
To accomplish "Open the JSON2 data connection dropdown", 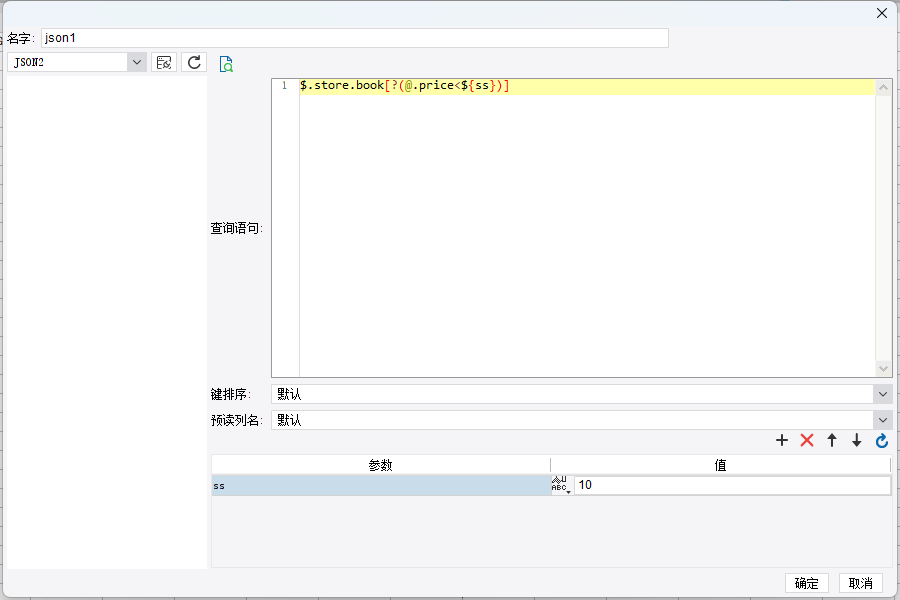I will click(x=137, y=62).
